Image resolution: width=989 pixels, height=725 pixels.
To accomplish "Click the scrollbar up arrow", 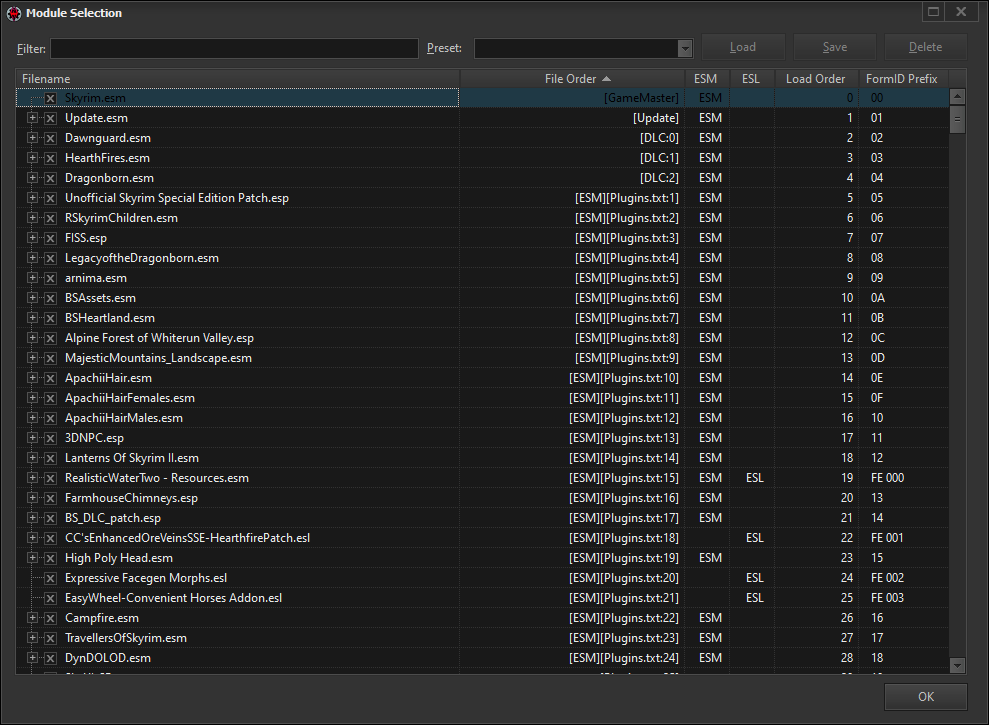I will point(957,97).
